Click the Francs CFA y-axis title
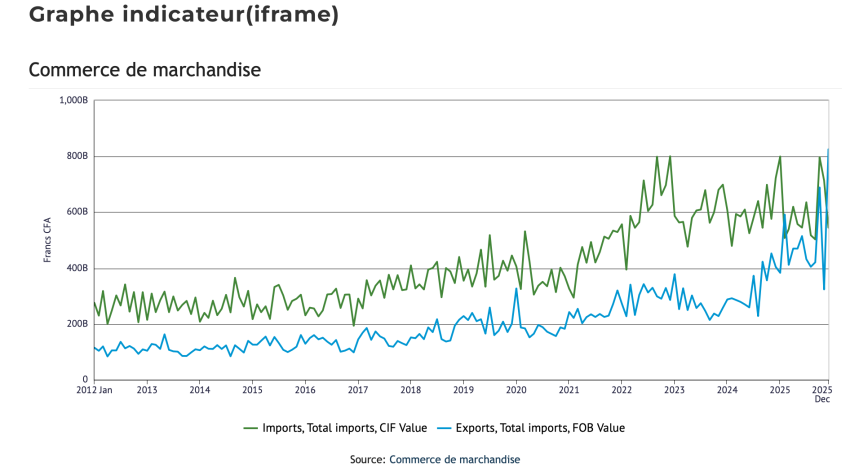Screen dimensions: 850x474 point(47,240)
